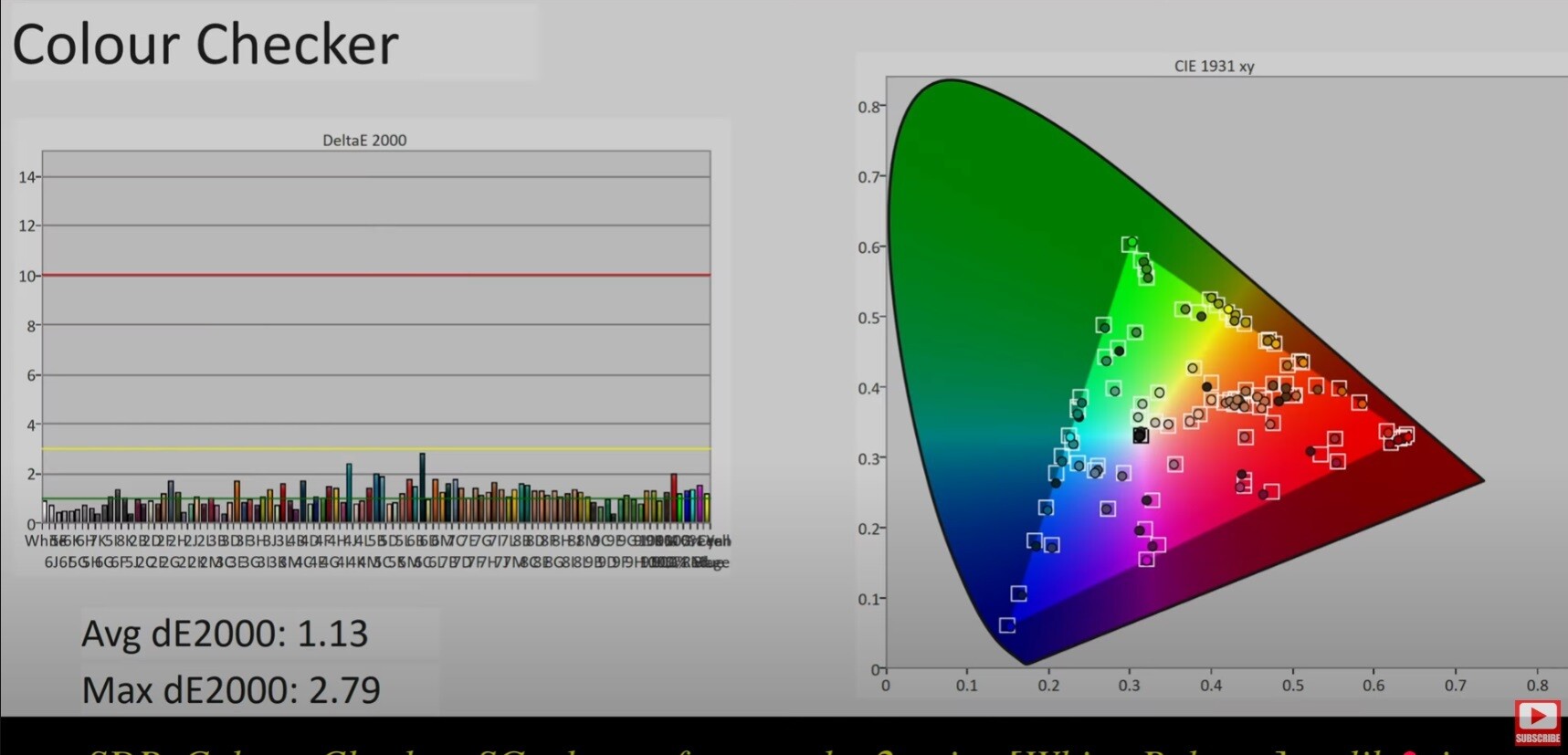Click the 10 label on the DeltaE axis
This screenshot has height=755, width=1568.
[x=27, y=276]
